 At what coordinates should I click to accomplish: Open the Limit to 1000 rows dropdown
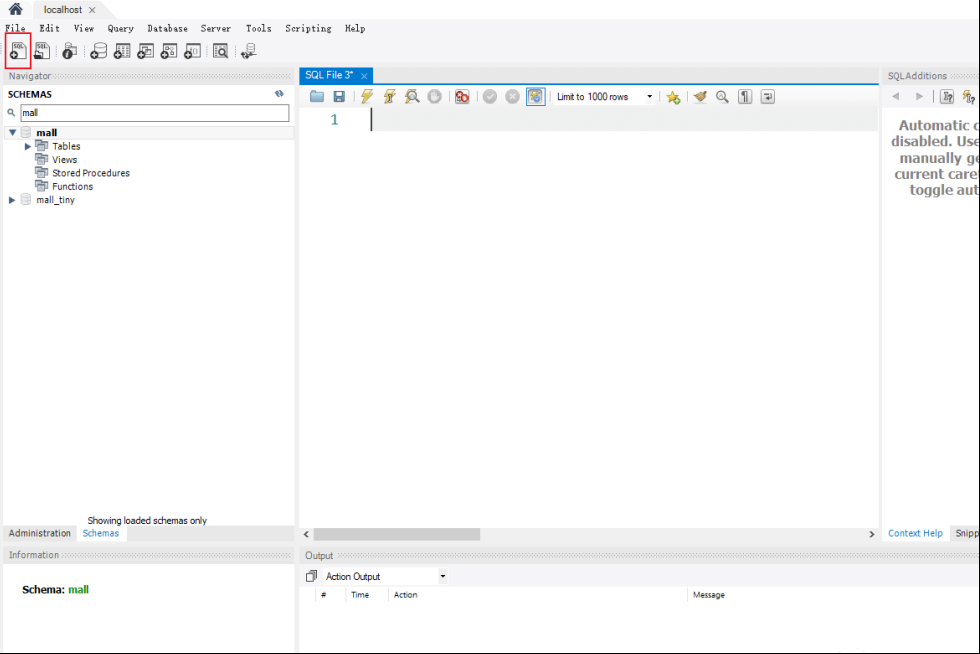pyautogui.click(x=605, y=96)
